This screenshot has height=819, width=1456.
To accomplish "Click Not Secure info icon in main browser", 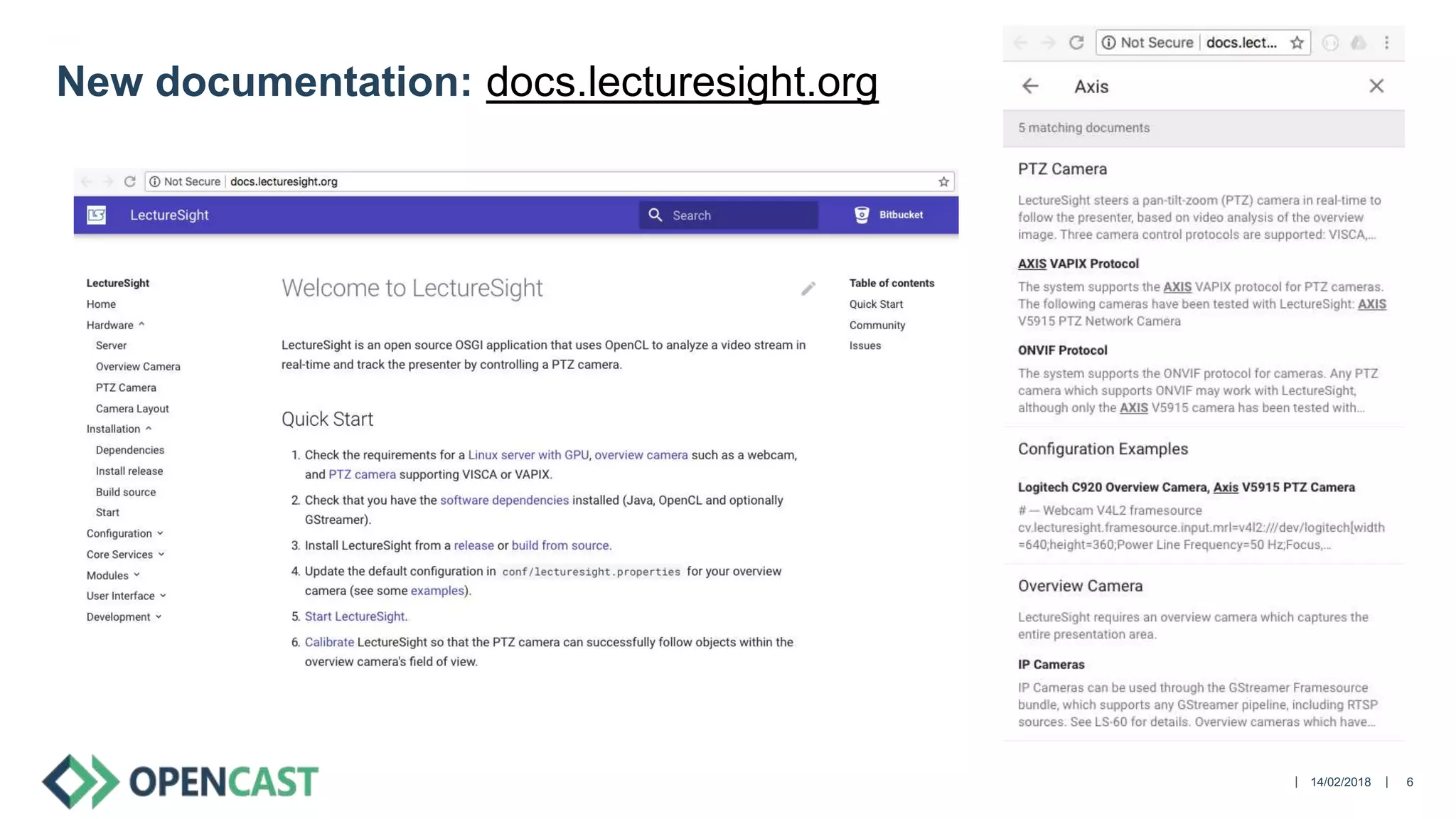I will click(154, 181).
